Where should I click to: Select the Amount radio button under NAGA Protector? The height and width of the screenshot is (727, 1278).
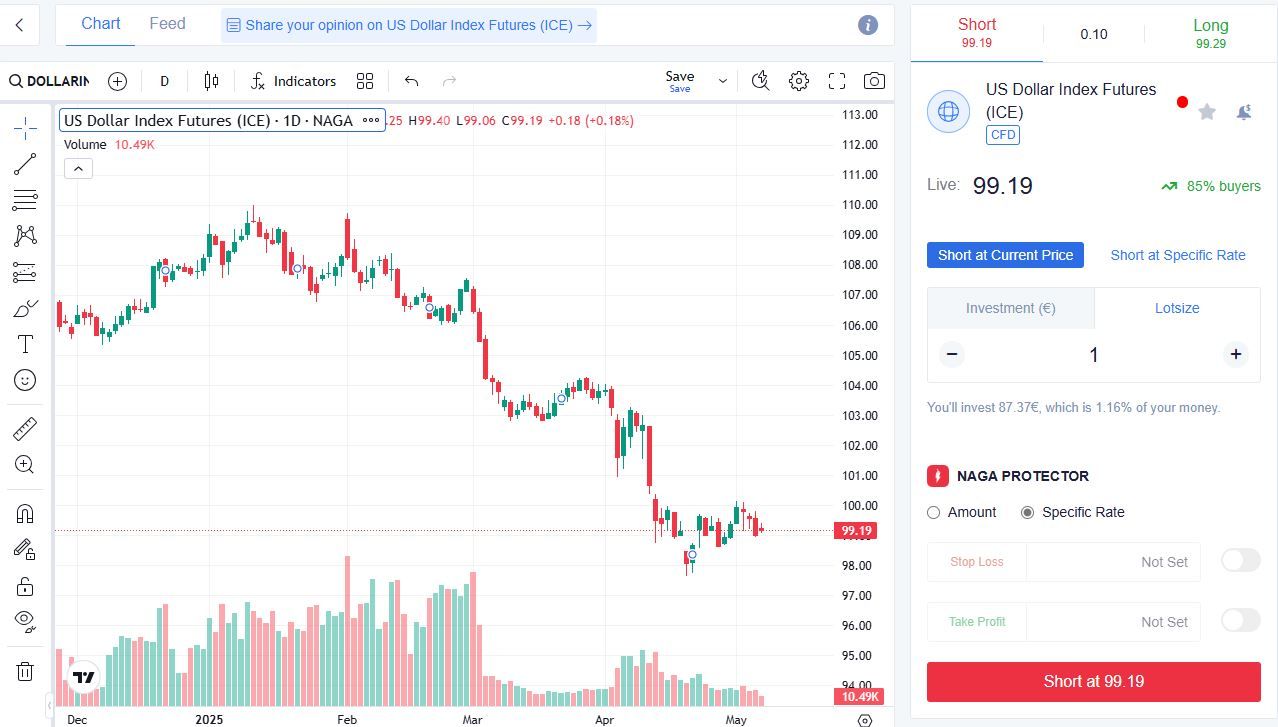[x=933, y=512]
